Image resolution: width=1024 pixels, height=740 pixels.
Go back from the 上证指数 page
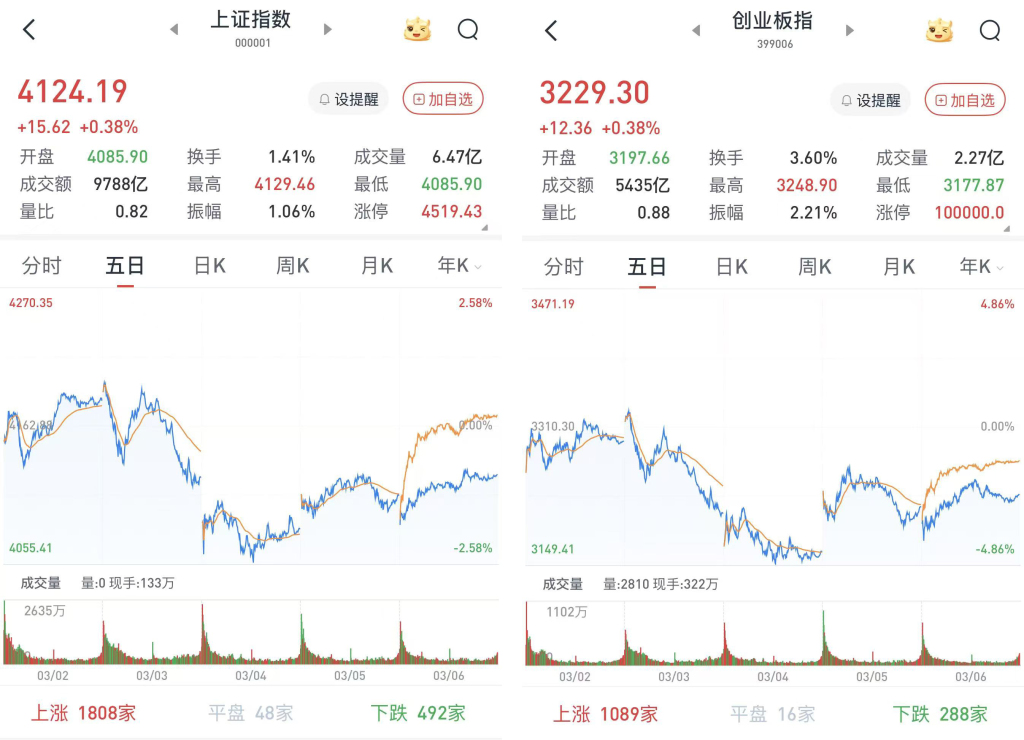29,30
